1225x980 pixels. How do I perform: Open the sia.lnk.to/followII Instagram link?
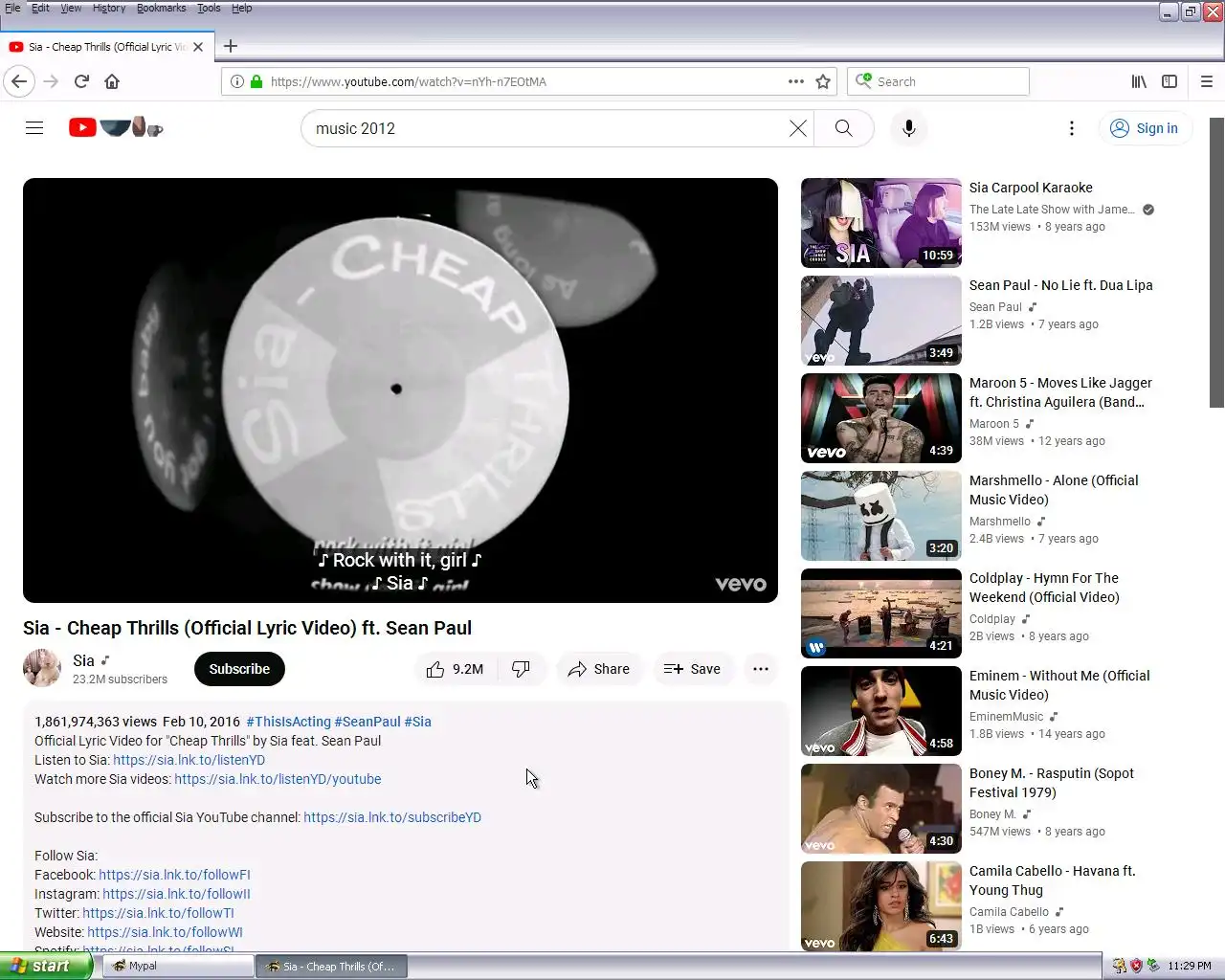pos(176,894)
